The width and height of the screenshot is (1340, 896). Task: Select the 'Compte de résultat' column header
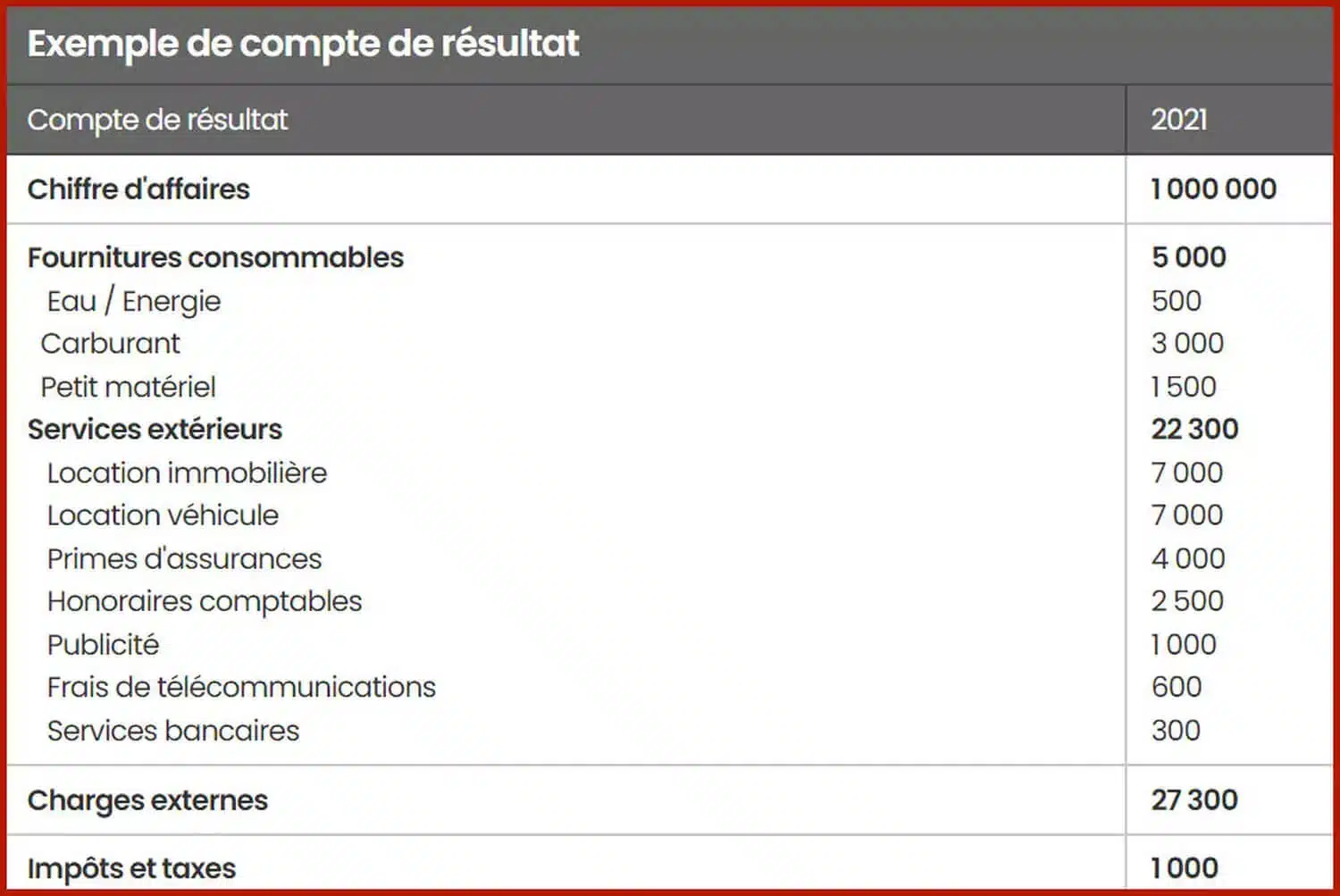tap(157, 120)
